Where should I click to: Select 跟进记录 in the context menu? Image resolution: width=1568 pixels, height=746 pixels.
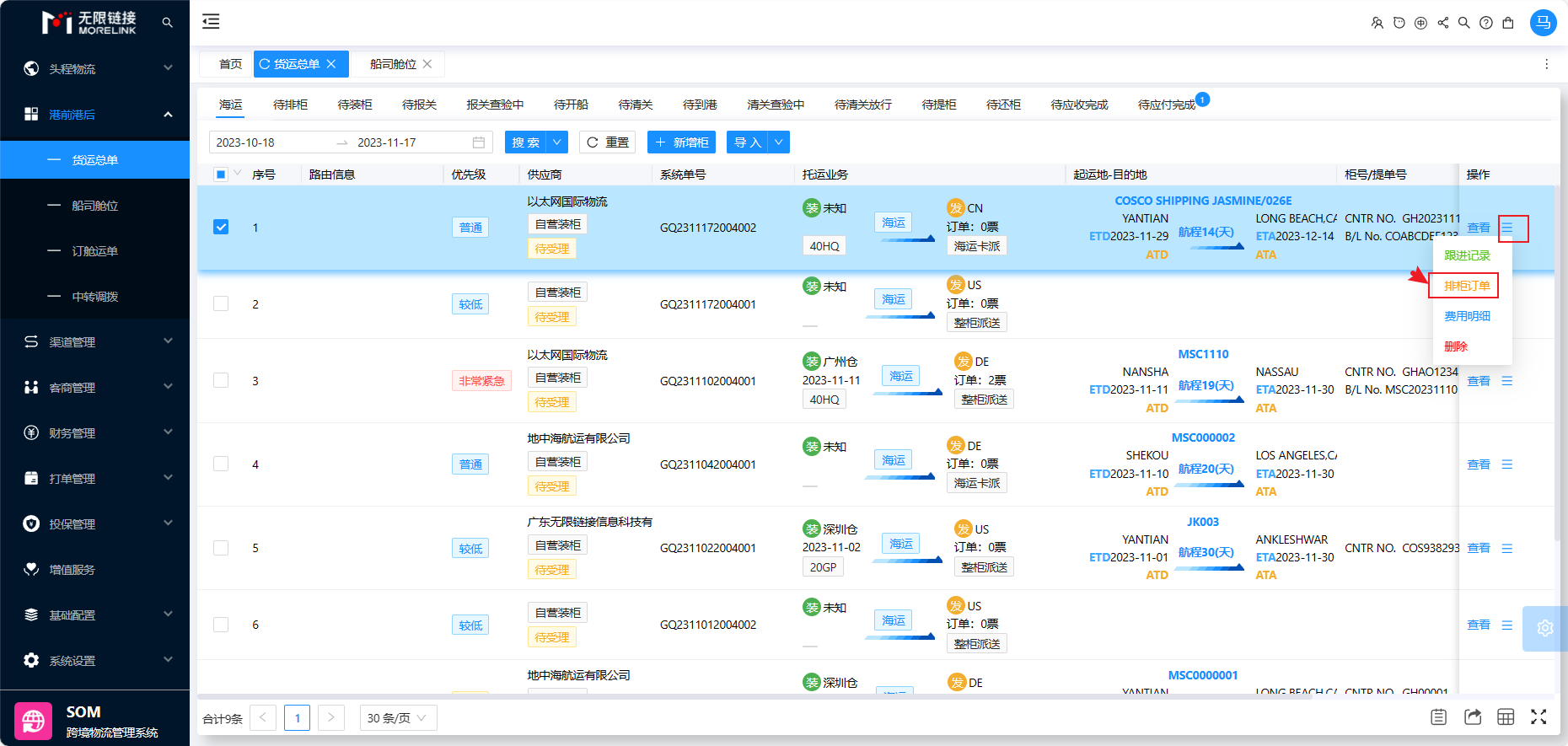pyautogui.click(x=1467, y=255)
